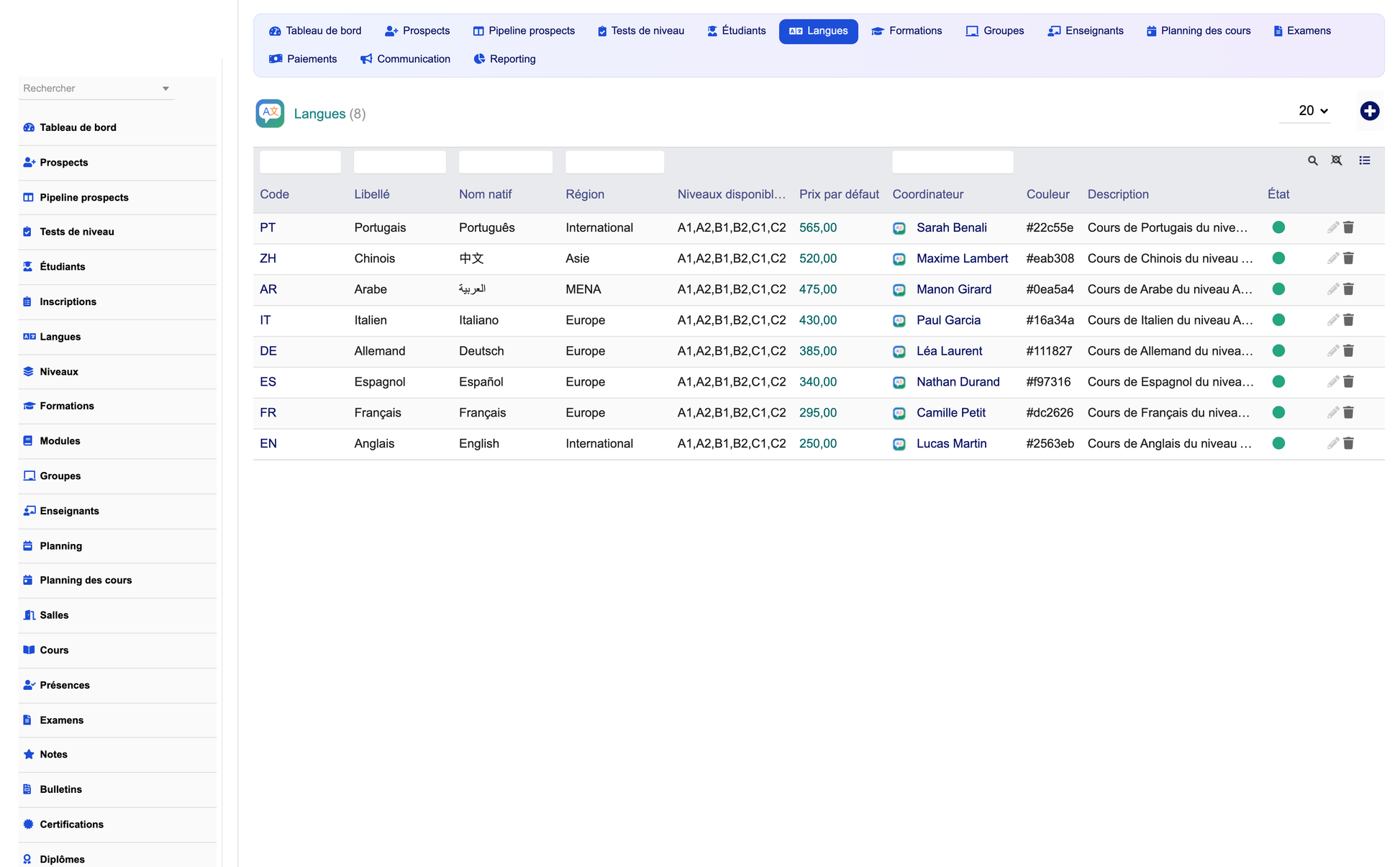Image resolution: width=1400 pixels, height=867 pixels.
Task: Click coordinator avatar icon next to Lucas Martin
Action: click(x=899, y=444)
